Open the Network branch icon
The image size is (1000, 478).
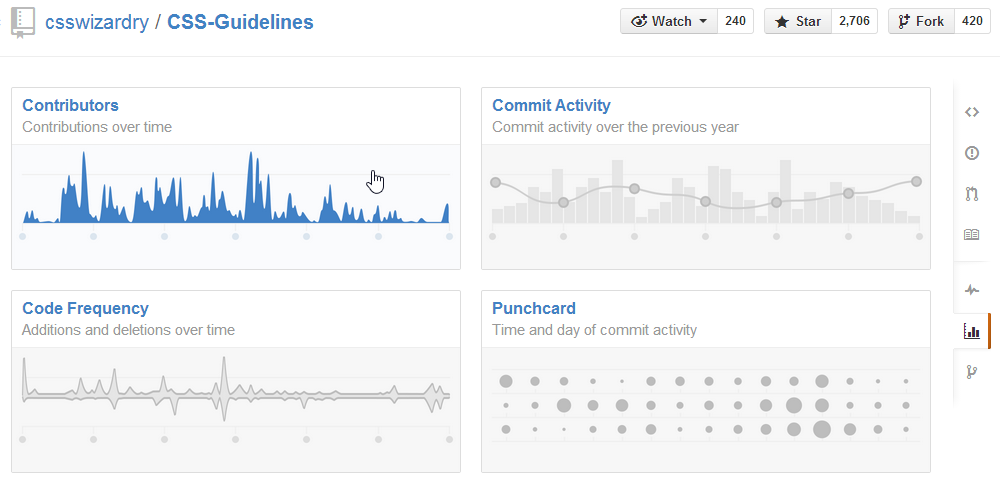point(971,372)
